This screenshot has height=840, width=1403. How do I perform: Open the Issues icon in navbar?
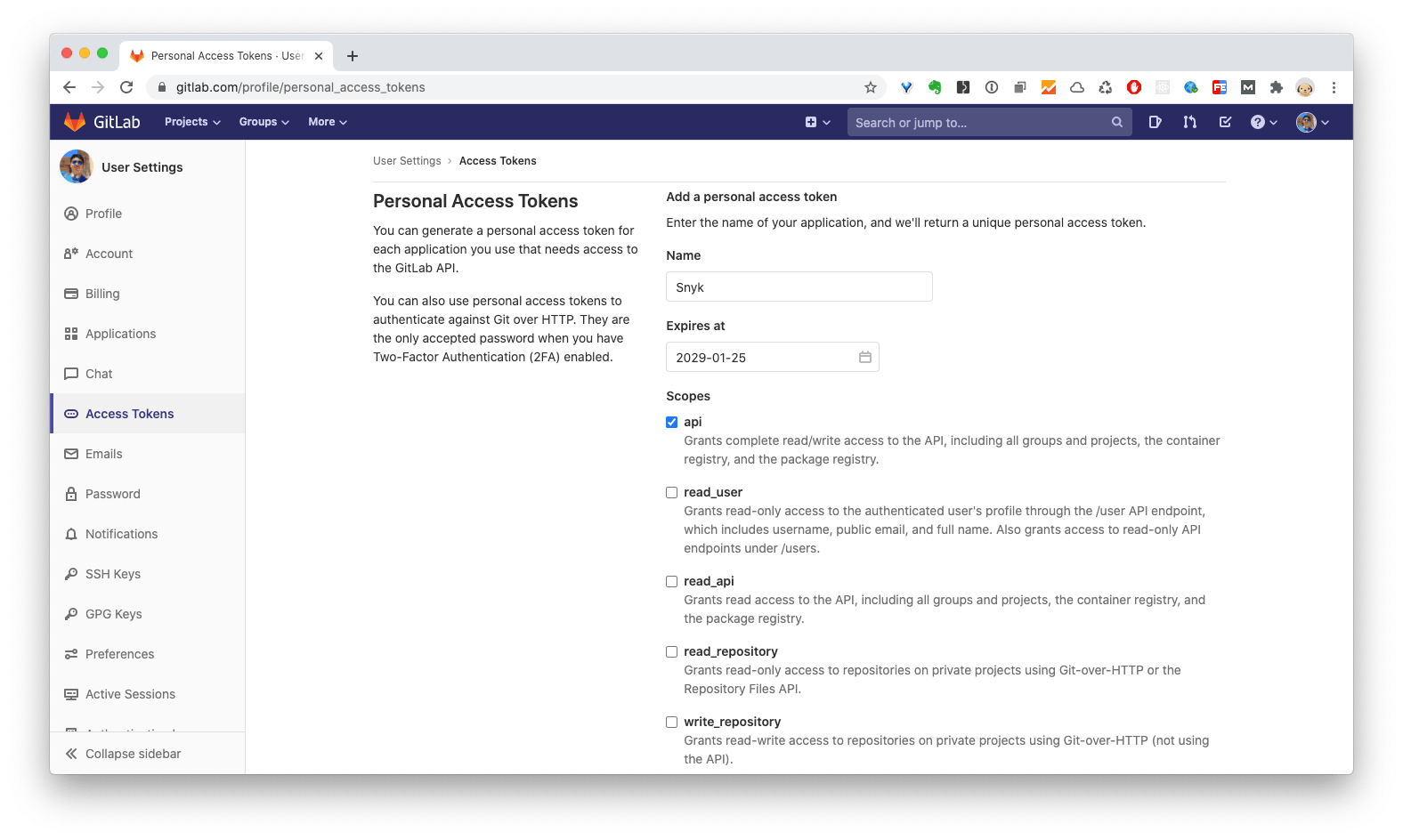[1155, 122]
